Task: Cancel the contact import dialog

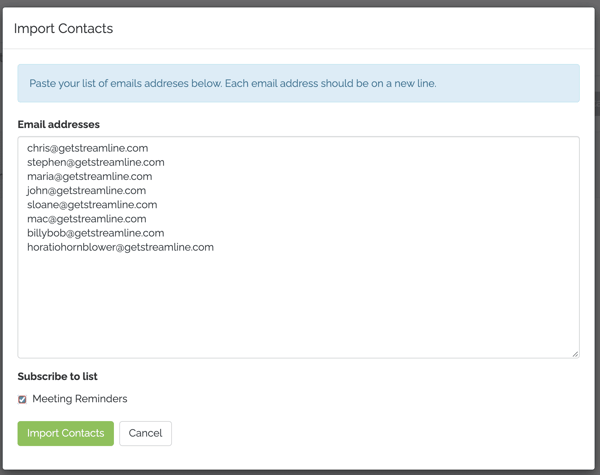Action: click(145, 433)
